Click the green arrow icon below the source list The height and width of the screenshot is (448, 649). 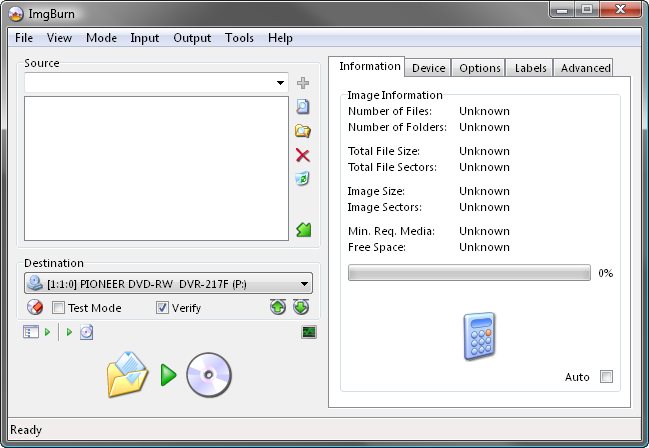click(303, 230)
